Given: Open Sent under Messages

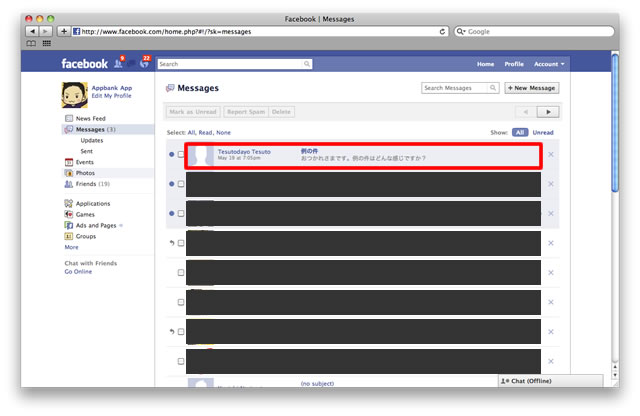Looking at the screenshot, I should pyautogui.click(x=87, y=151).
